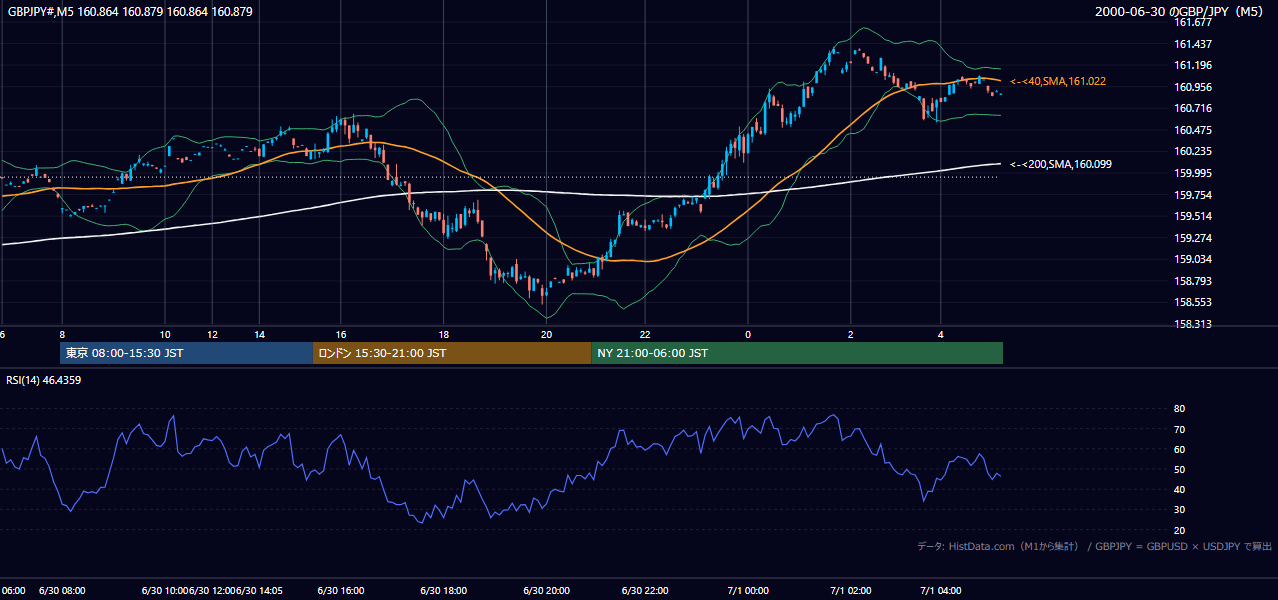Click the 6/30 14:05 bottom time label
Screen dimensions: 1278x600
260,590
